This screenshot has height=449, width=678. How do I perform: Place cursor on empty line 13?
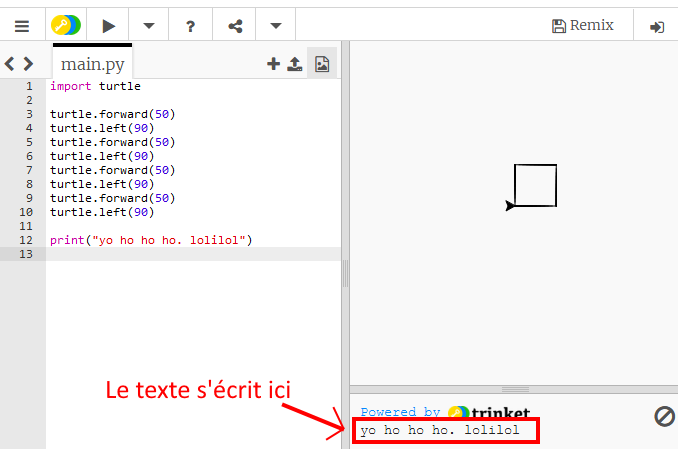click(190, 254)
